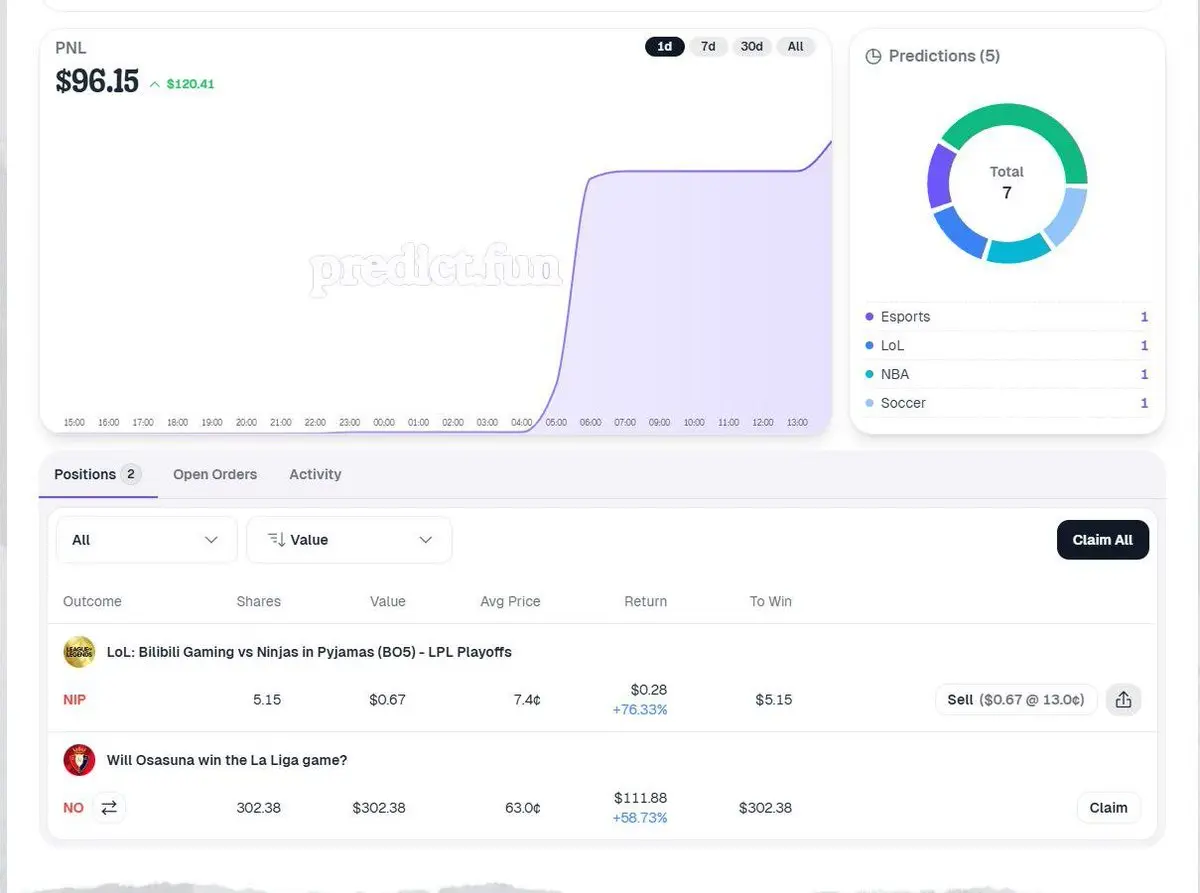Click the PNL line chart area

tap(436, 270)
